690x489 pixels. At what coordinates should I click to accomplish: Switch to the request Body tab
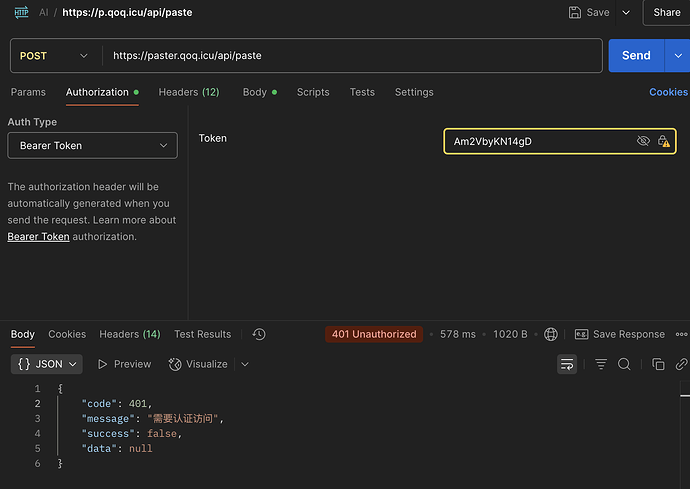pos(260,92)
